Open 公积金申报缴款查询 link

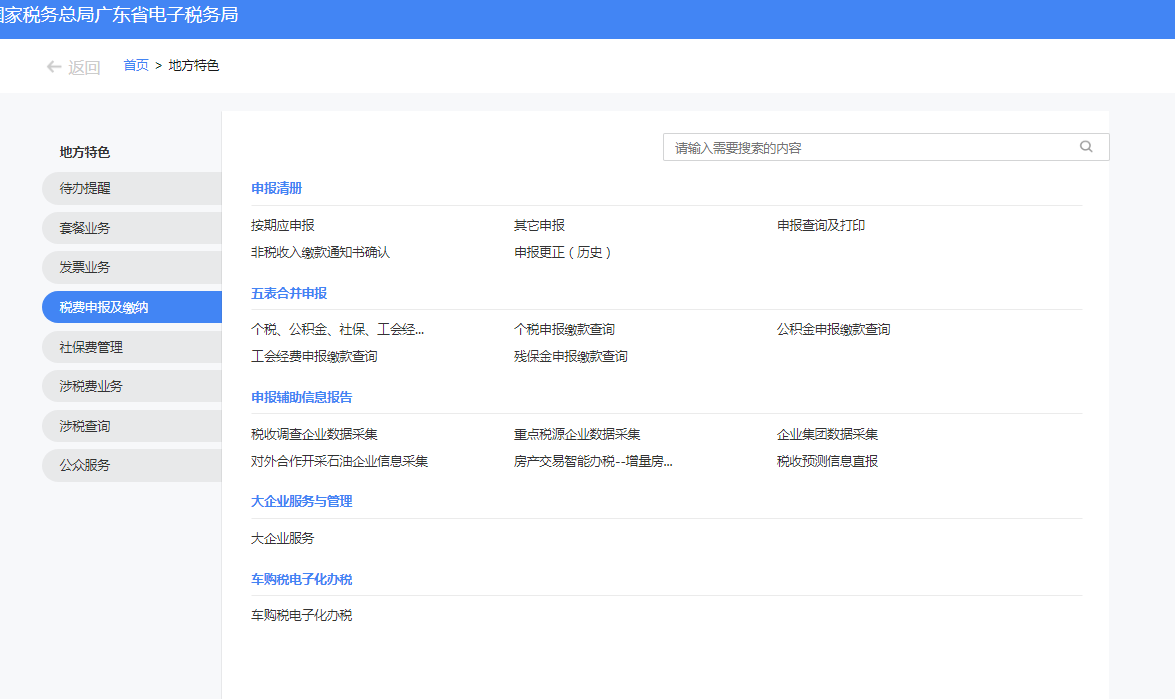click(833, 330)
